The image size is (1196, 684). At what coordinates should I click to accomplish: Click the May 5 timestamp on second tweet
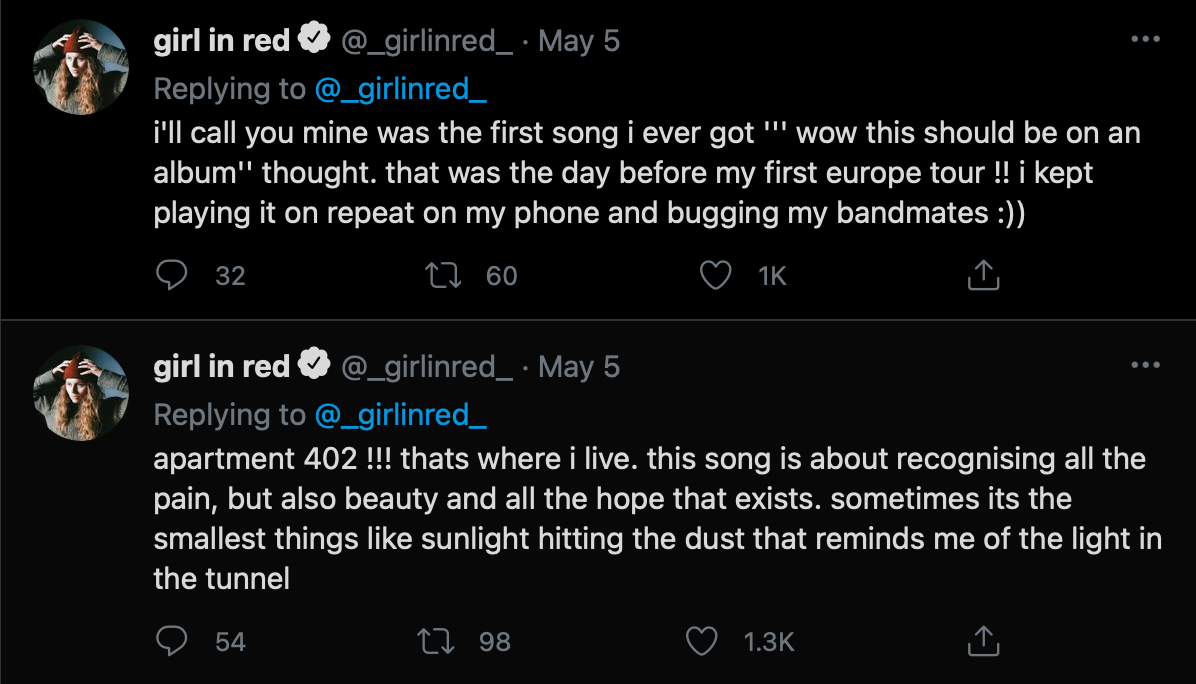tap(579, 367)
